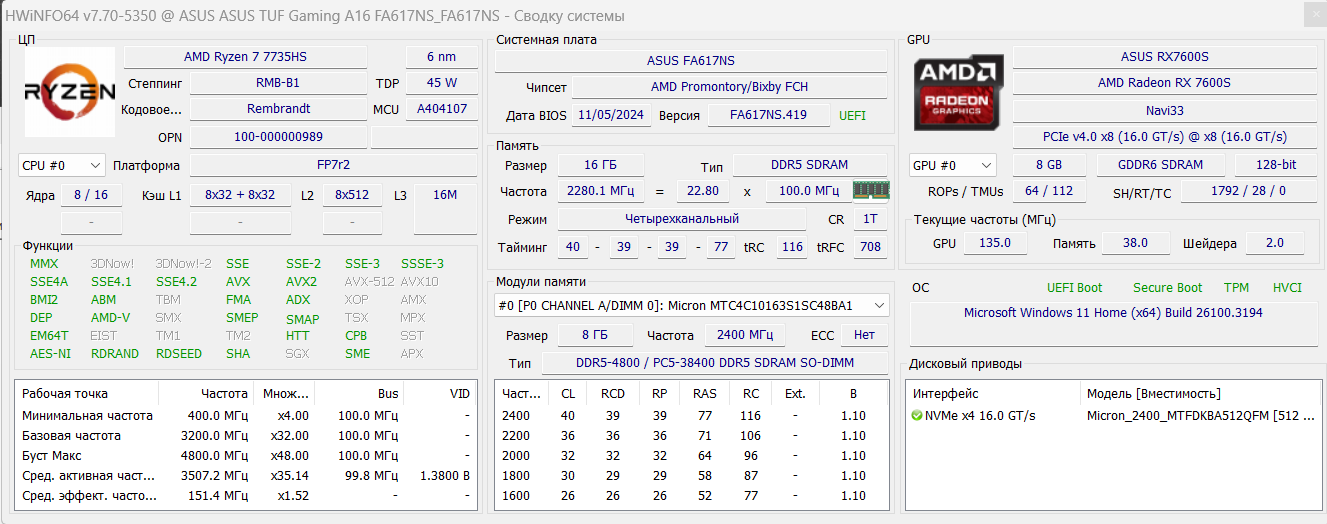Click the Navi33 GPU codename field

[x=1164, y=110]
